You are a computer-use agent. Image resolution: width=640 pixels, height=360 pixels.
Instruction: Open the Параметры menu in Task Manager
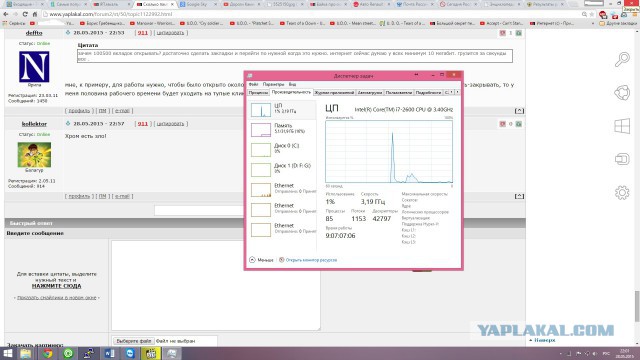coord(273,84)
